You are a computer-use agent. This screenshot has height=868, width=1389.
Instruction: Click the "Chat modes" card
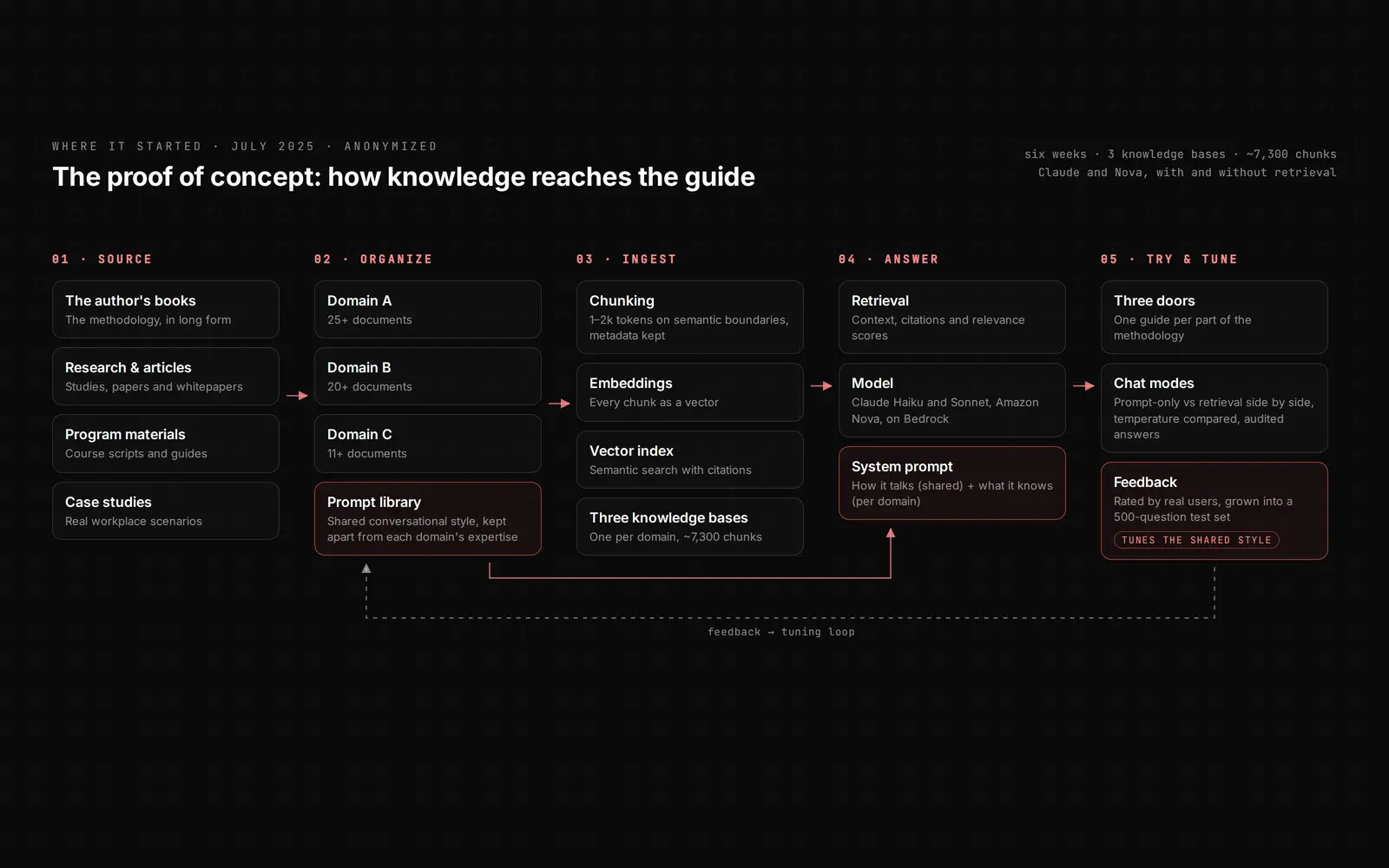pyautogui.click(x=1215, y=408)
